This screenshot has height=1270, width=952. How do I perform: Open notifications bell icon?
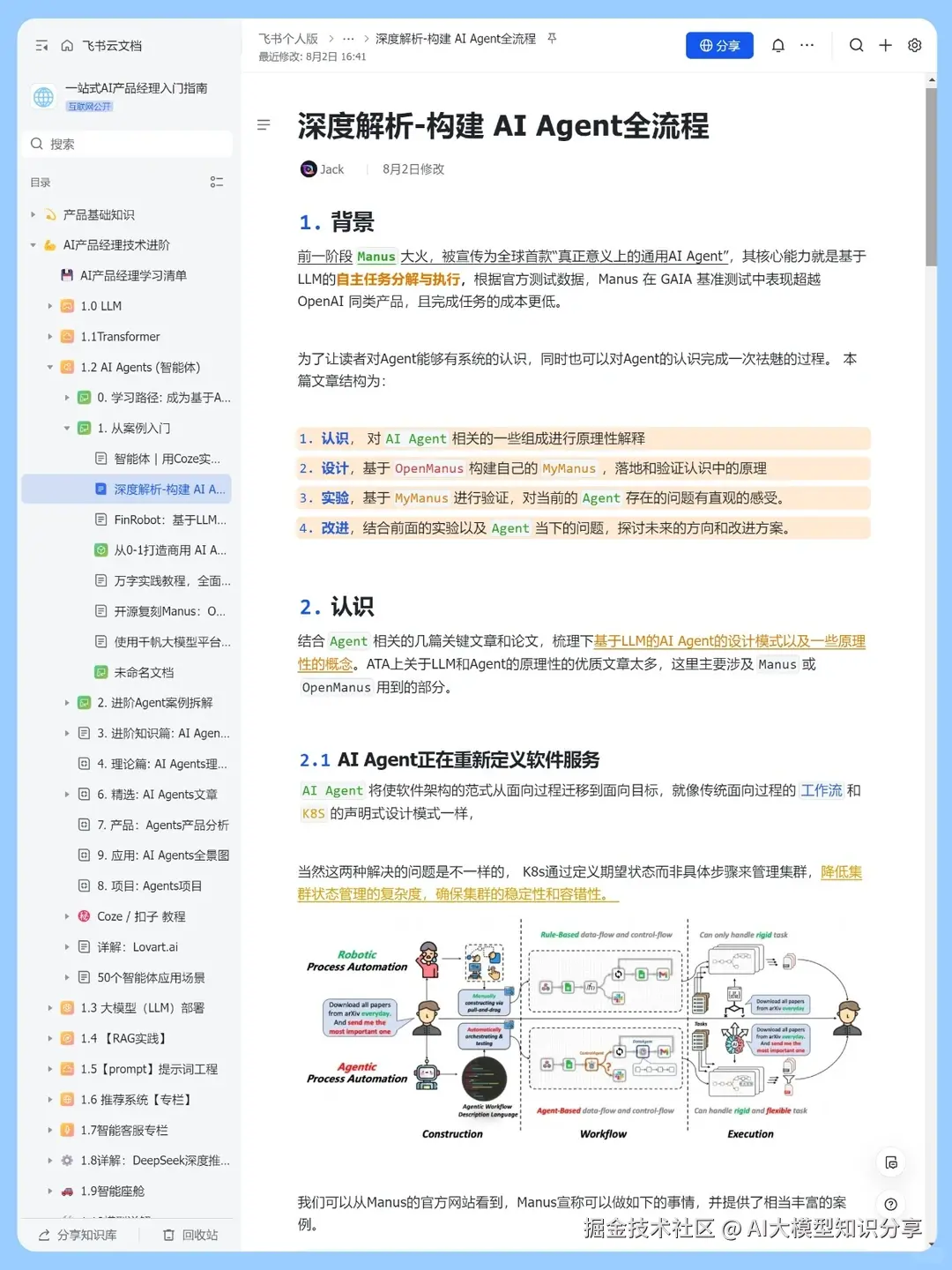point(778,46)
